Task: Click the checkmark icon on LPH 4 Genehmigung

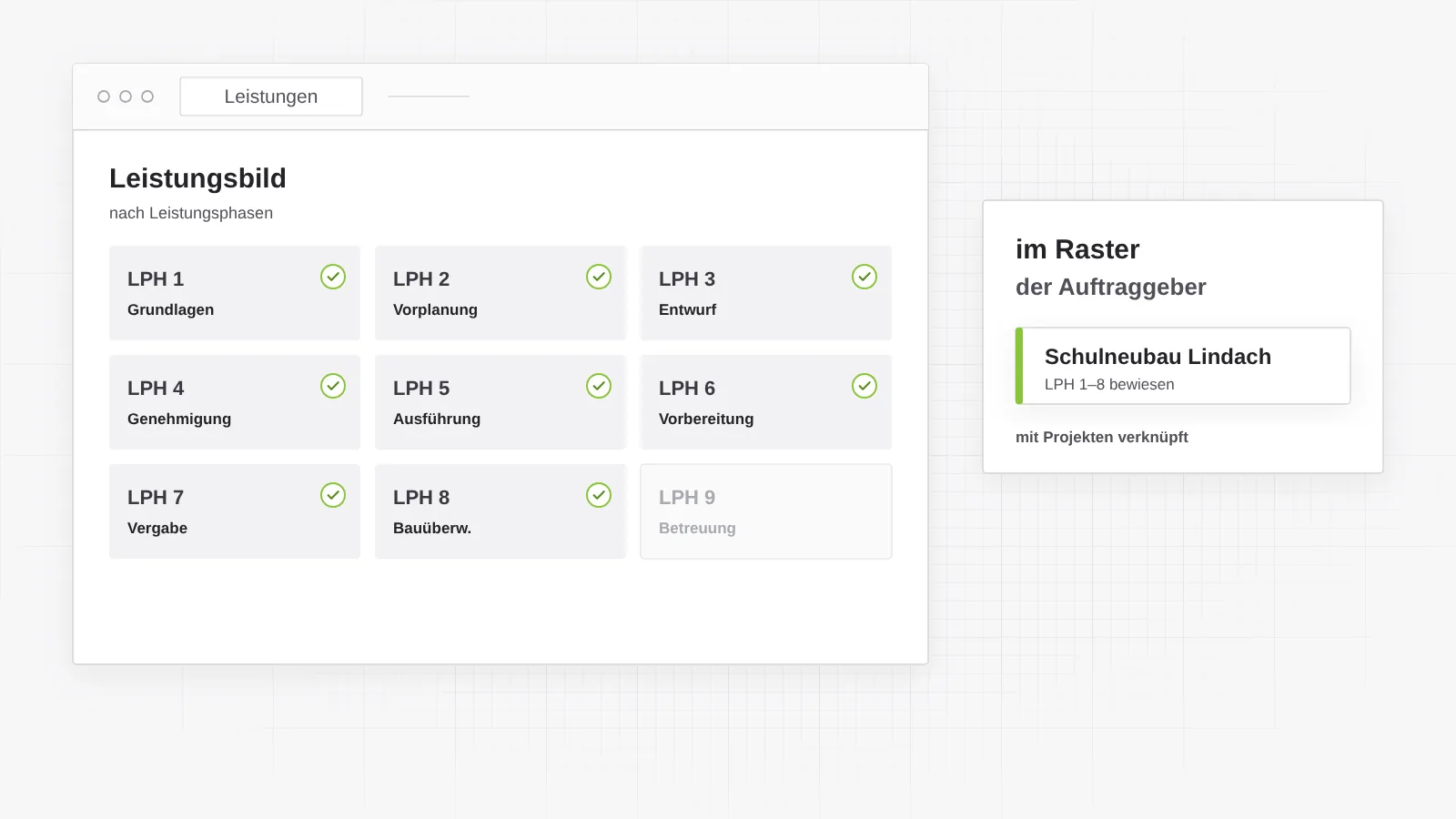Action: tap(333, 386)
